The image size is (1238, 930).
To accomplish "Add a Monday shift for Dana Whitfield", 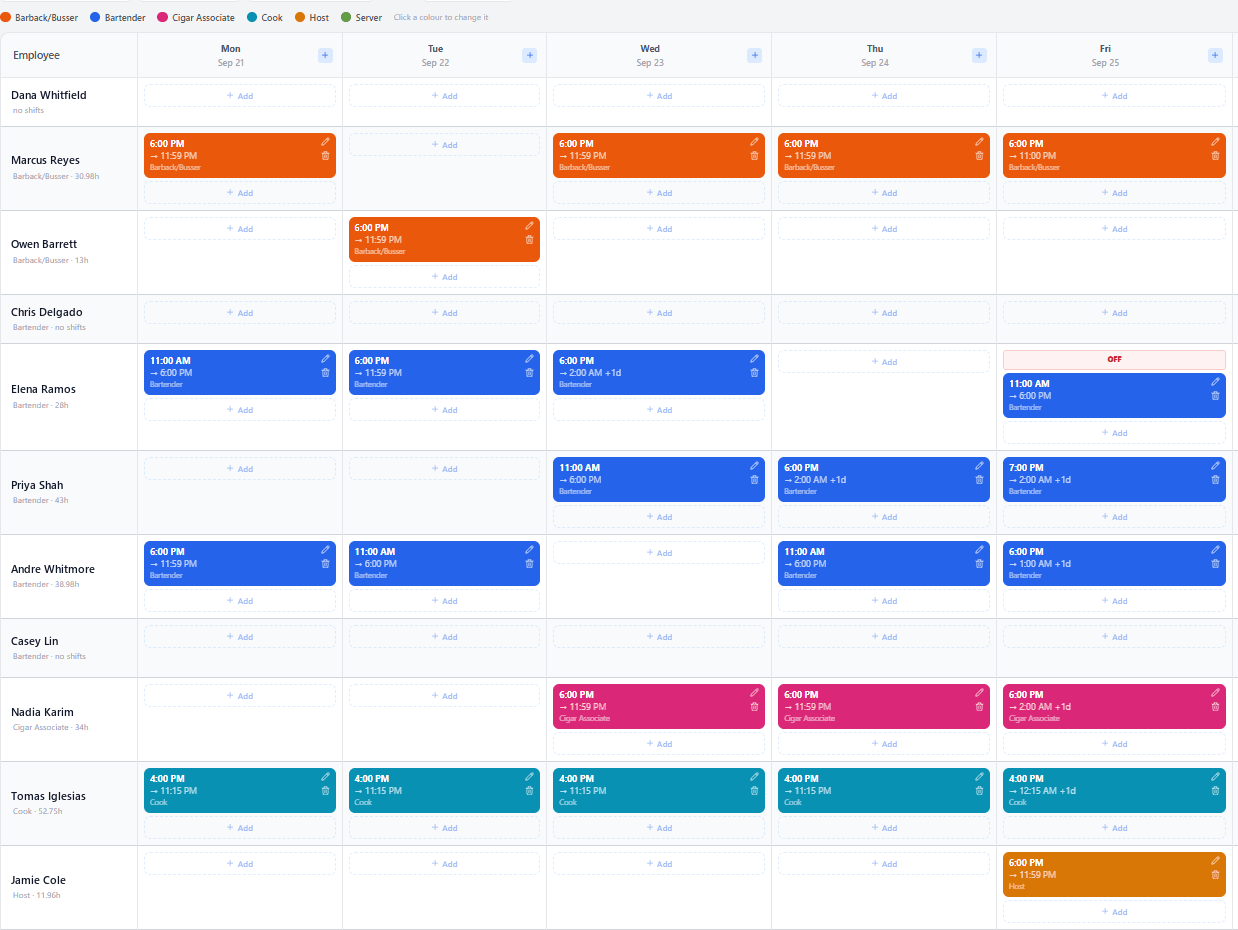I will tap(240, 96).
